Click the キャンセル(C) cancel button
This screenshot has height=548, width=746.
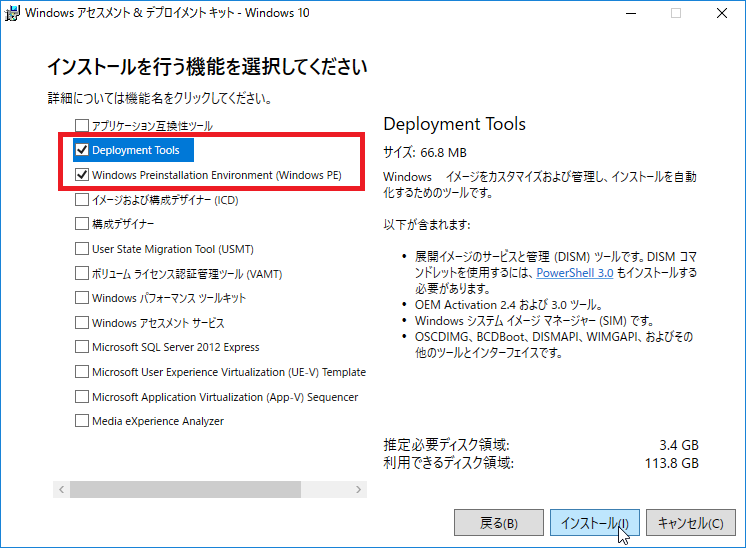point(690,523)
